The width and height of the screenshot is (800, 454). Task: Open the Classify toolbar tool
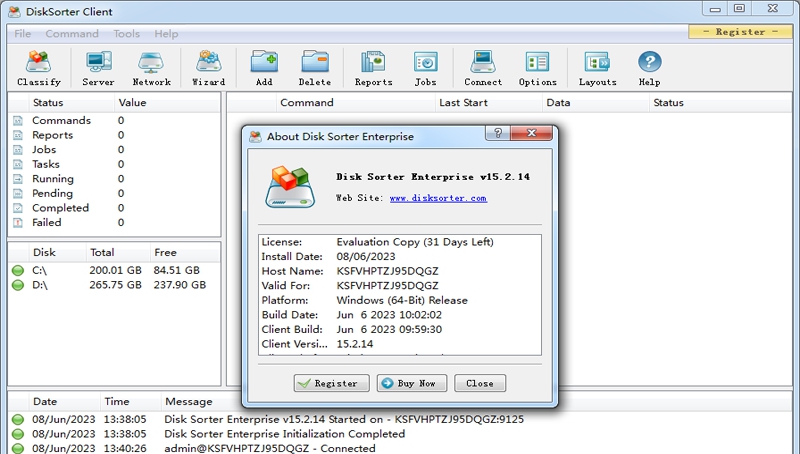pyautogui.click(x=39, y=68)
